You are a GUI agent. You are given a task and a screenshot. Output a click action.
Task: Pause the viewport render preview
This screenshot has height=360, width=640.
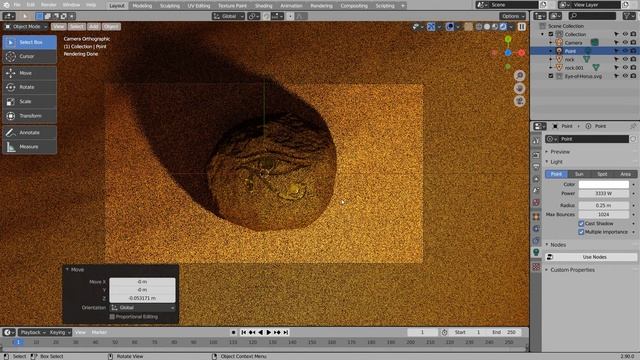click(x=522, y=27)
